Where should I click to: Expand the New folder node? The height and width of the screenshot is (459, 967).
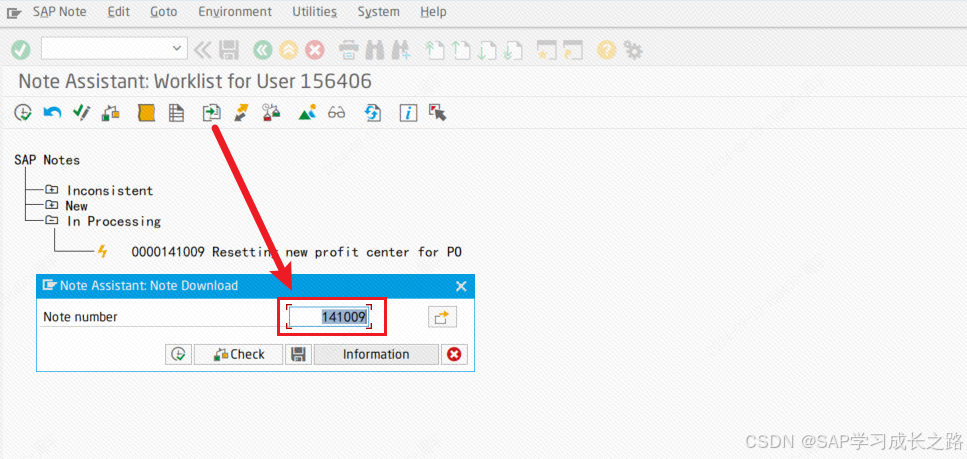coord(51,205)
